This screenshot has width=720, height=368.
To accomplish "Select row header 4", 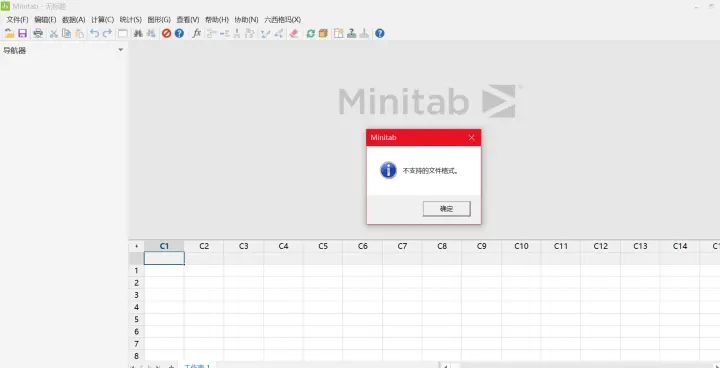I will 136,307.
